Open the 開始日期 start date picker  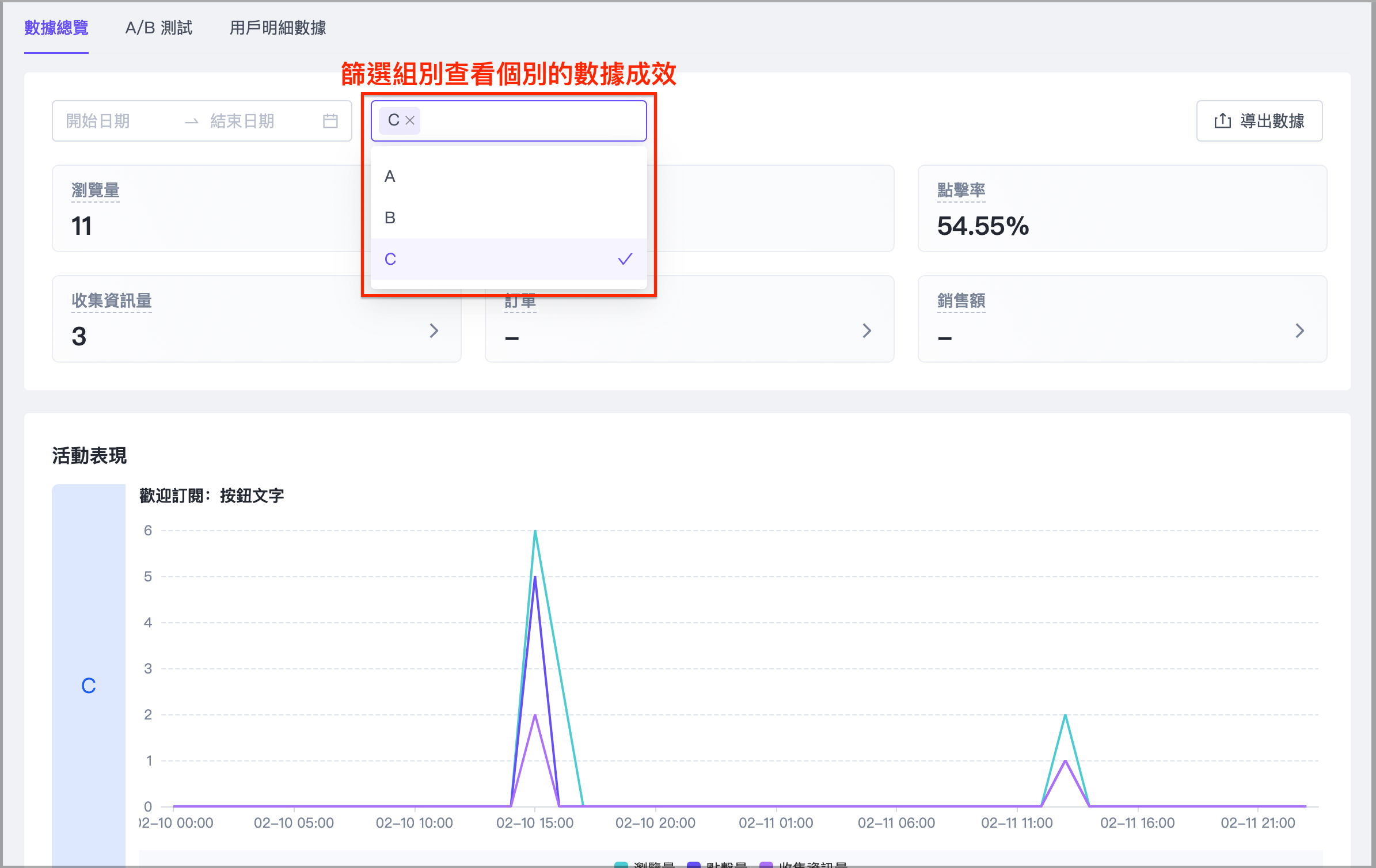[x=98, y=121]
